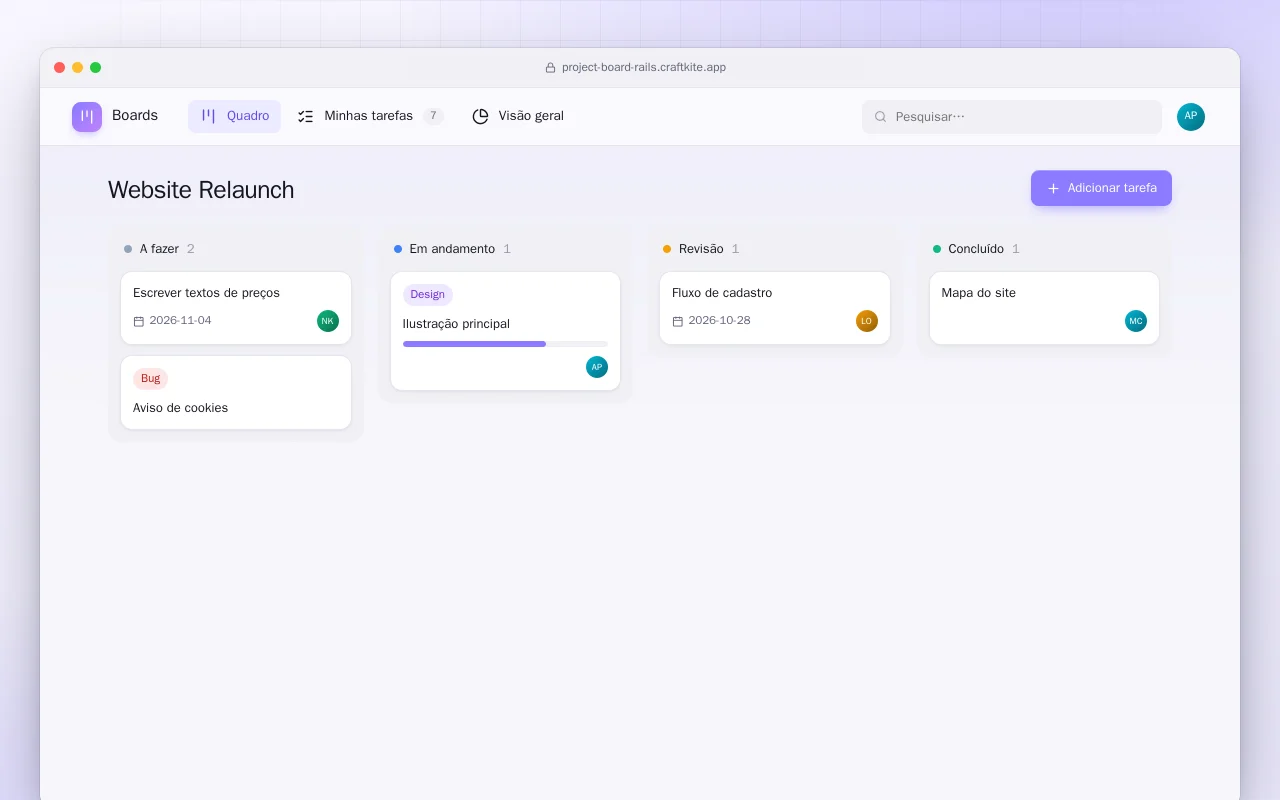Click the Concluído green status dot
Screen dimensions: 1280x800
click(937, 249)
